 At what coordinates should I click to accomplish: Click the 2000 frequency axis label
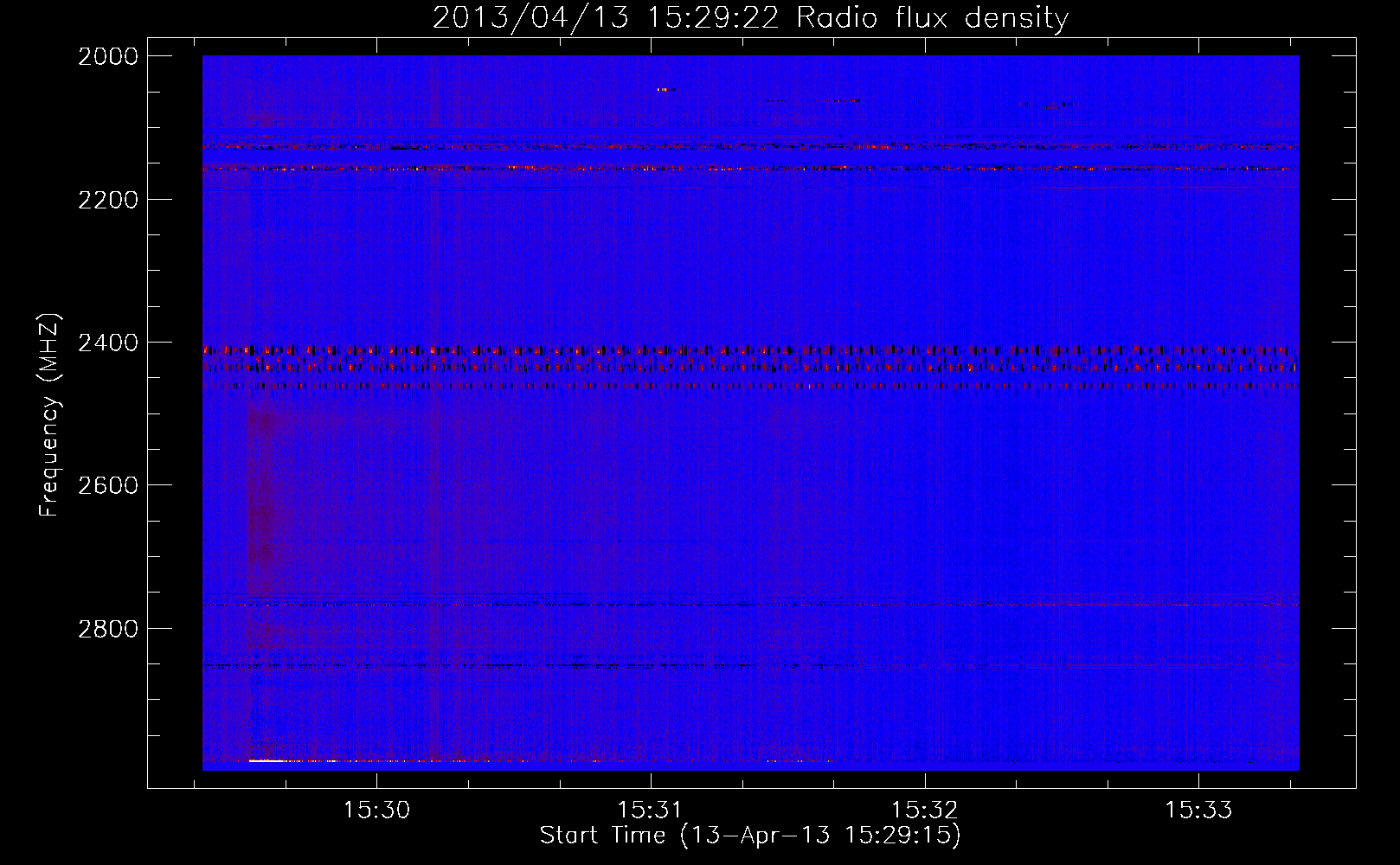[108, 56]
